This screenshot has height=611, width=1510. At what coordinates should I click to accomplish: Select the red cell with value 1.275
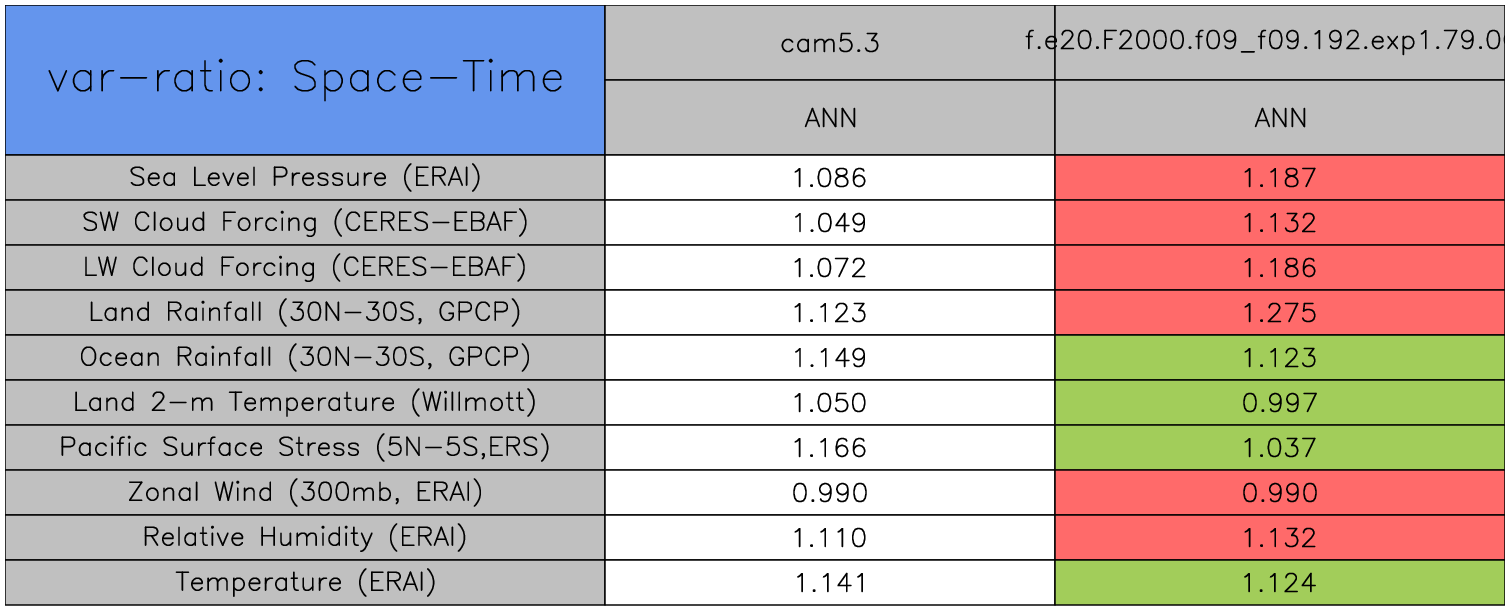pos(1280,313)
